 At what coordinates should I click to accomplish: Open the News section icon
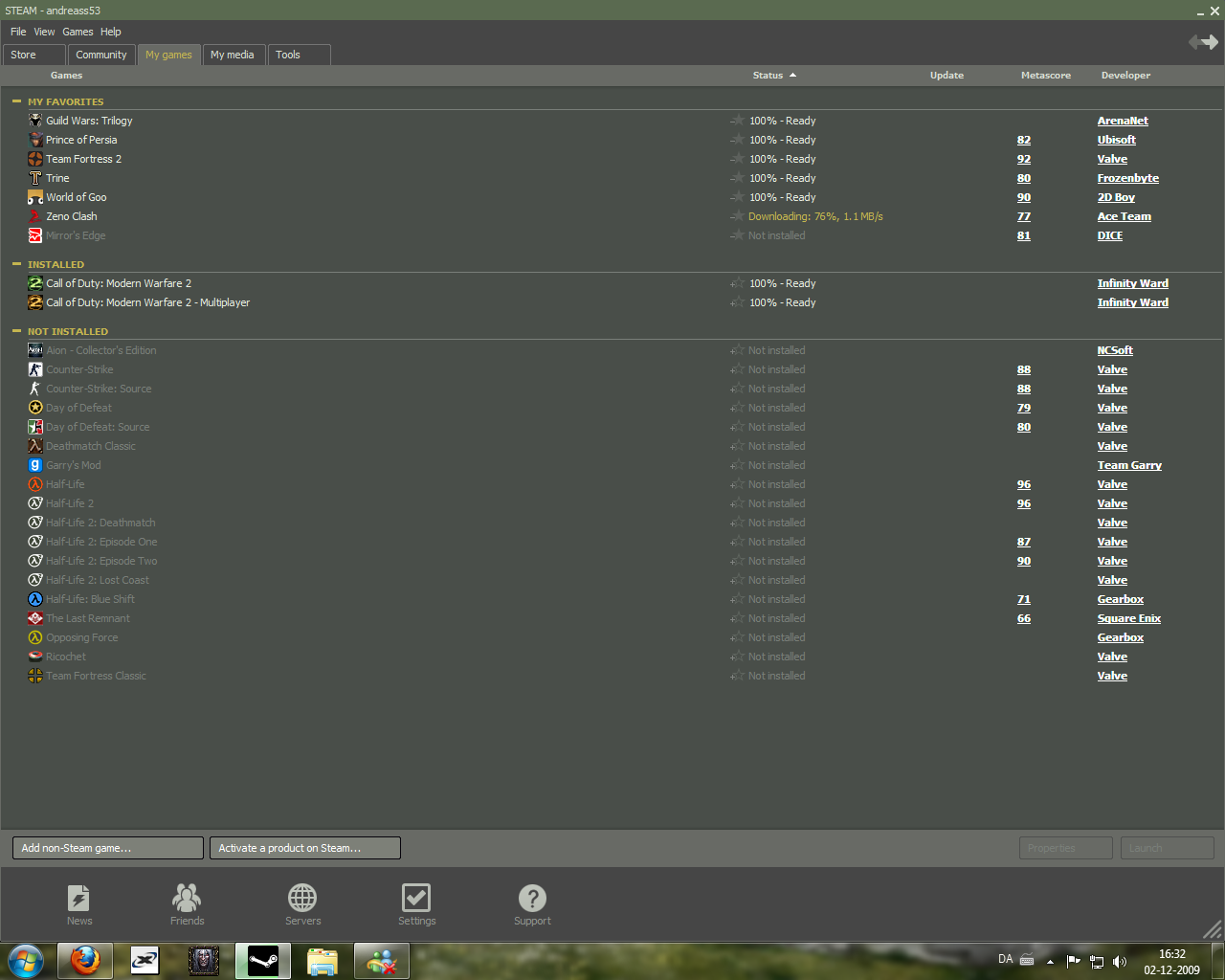tap(79, 898)
